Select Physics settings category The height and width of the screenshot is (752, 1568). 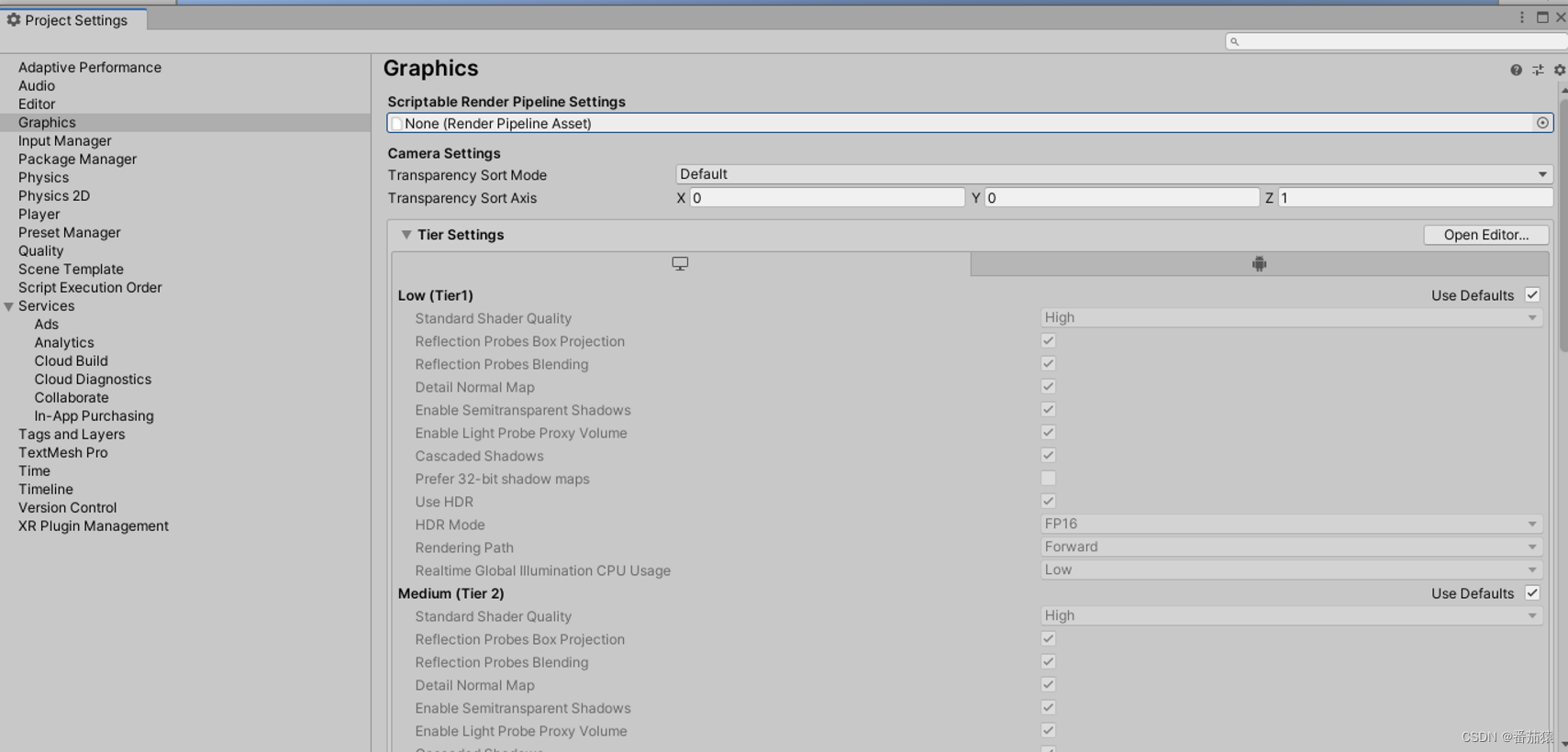click(43, 177)
